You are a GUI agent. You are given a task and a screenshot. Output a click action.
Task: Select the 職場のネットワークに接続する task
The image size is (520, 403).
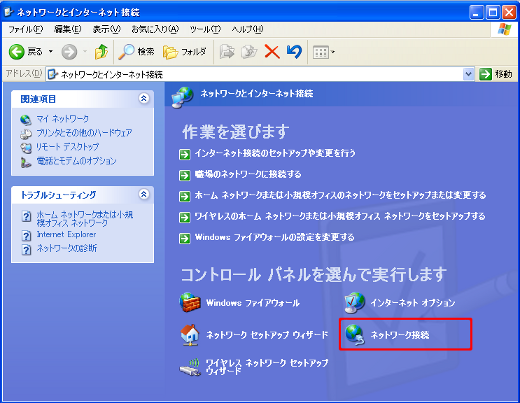pos(248,174)
